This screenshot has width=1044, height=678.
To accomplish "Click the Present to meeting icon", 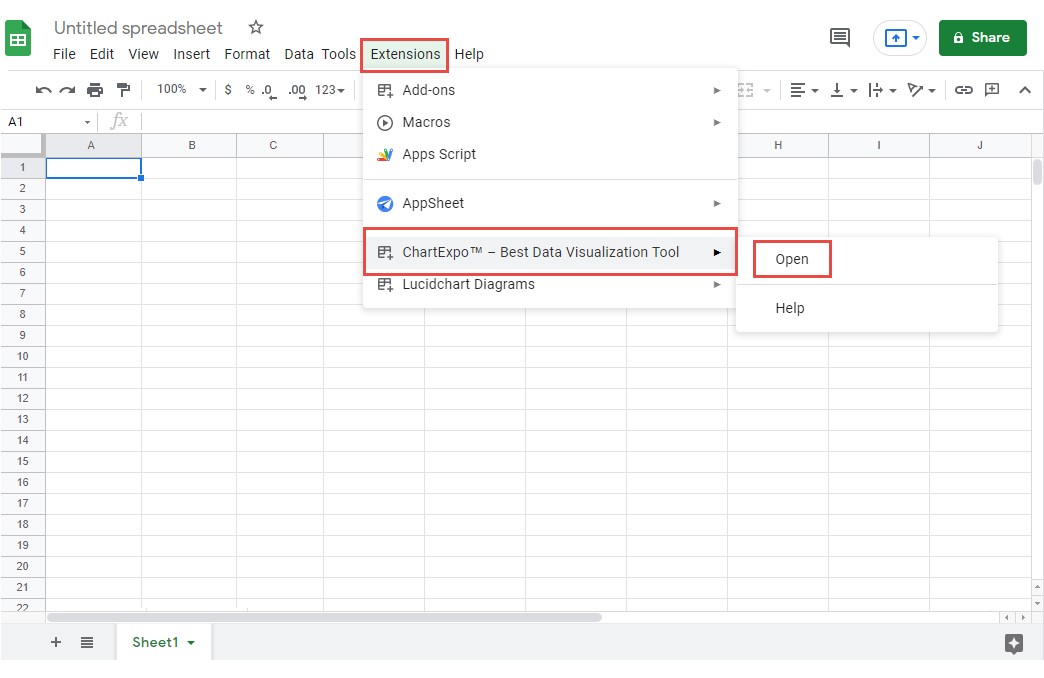I will tap(895, 38).
